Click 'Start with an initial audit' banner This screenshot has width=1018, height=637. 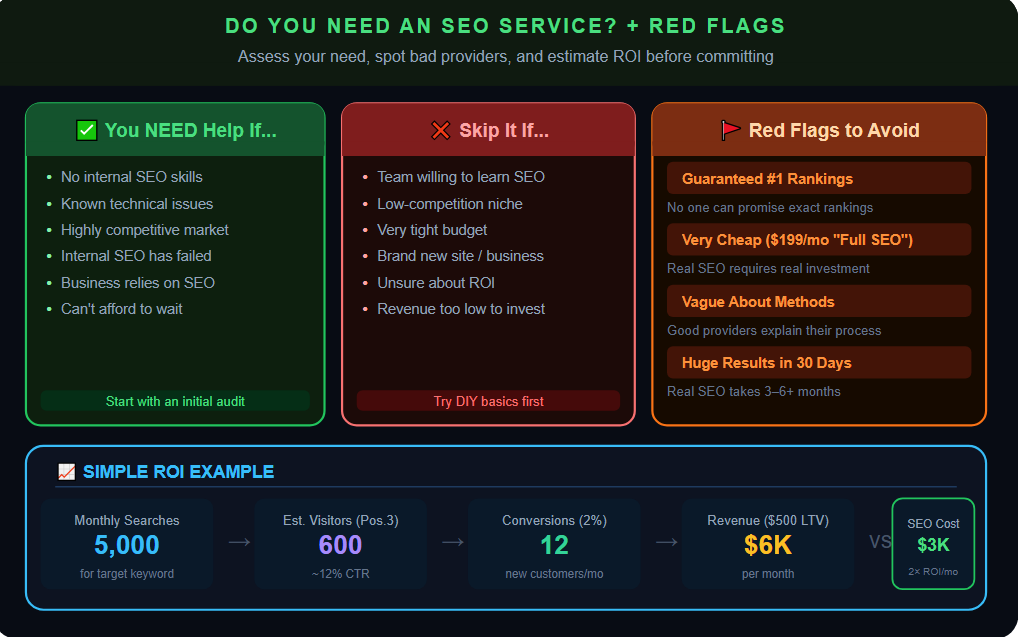(175, 401)
